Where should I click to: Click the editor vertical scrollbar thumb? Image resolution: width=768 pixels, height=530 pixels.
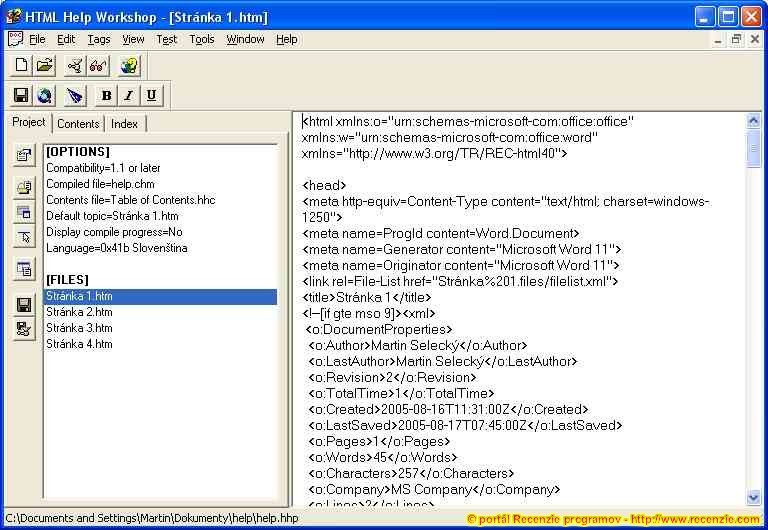click(753, 148)
